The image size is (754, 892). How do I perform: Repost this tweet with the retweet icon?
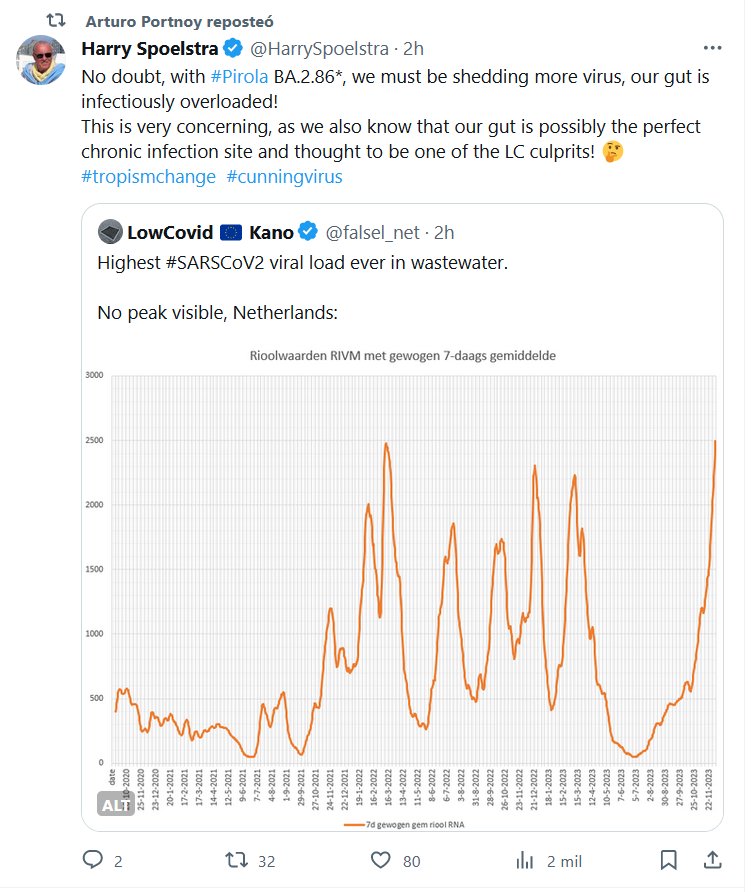tap(236, 860)
